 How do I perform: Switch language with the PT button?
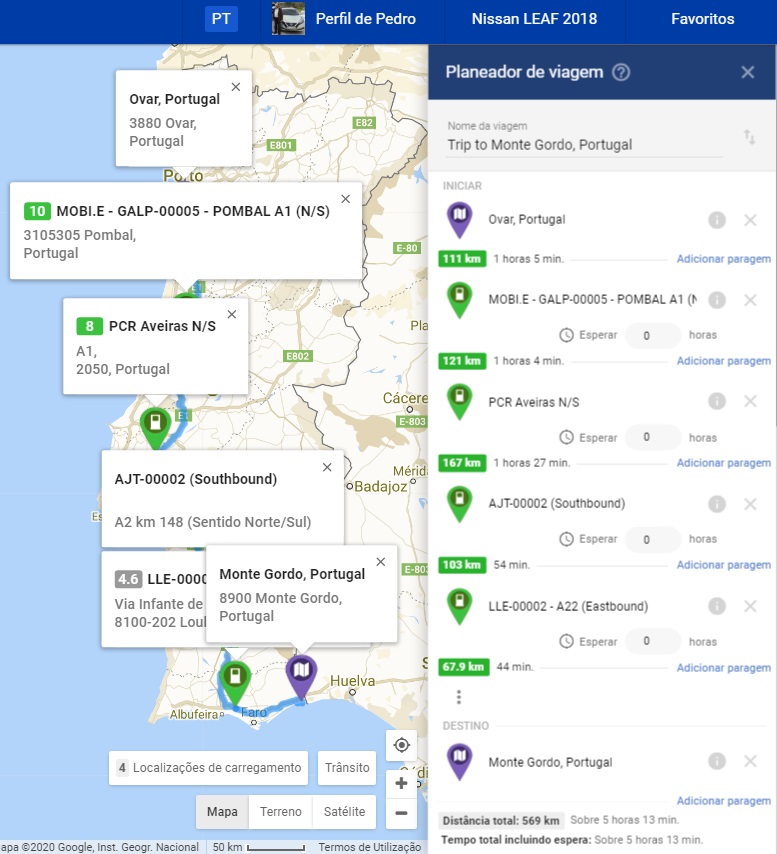click(221, 19)
